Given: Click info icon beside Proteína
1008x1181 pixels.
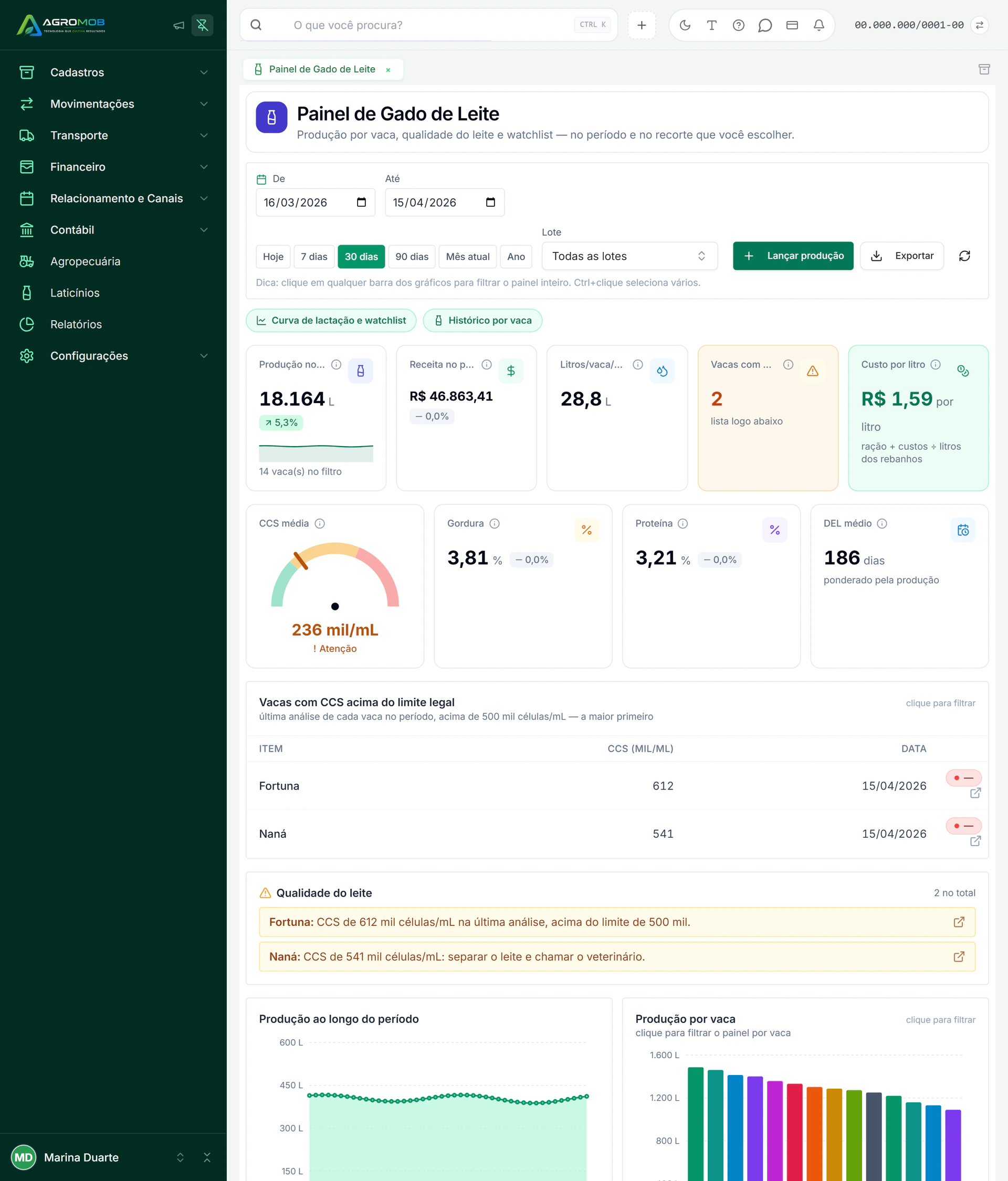Looking at the screenshot, I should click(682, 523).
